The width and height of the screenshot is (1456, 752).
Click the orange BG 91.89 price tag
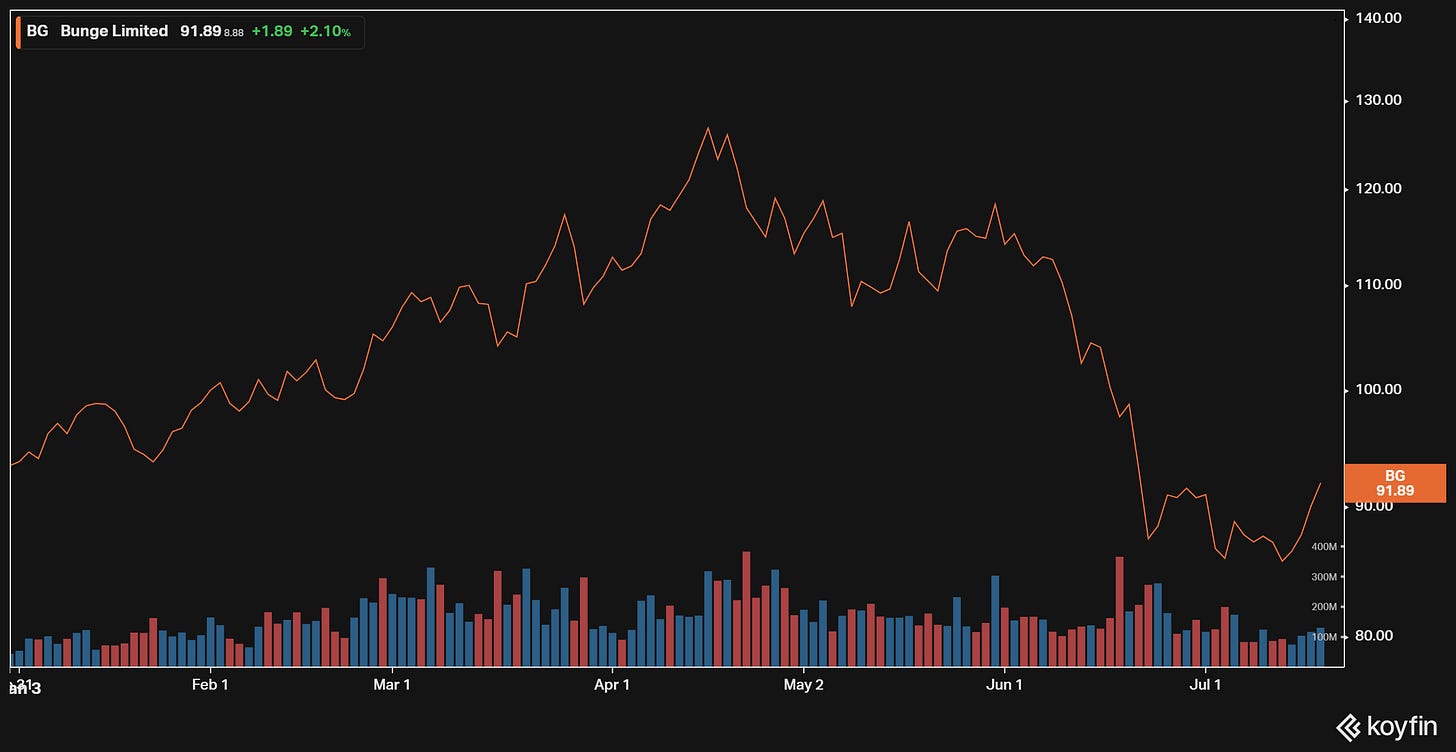tap(1395, 483)
